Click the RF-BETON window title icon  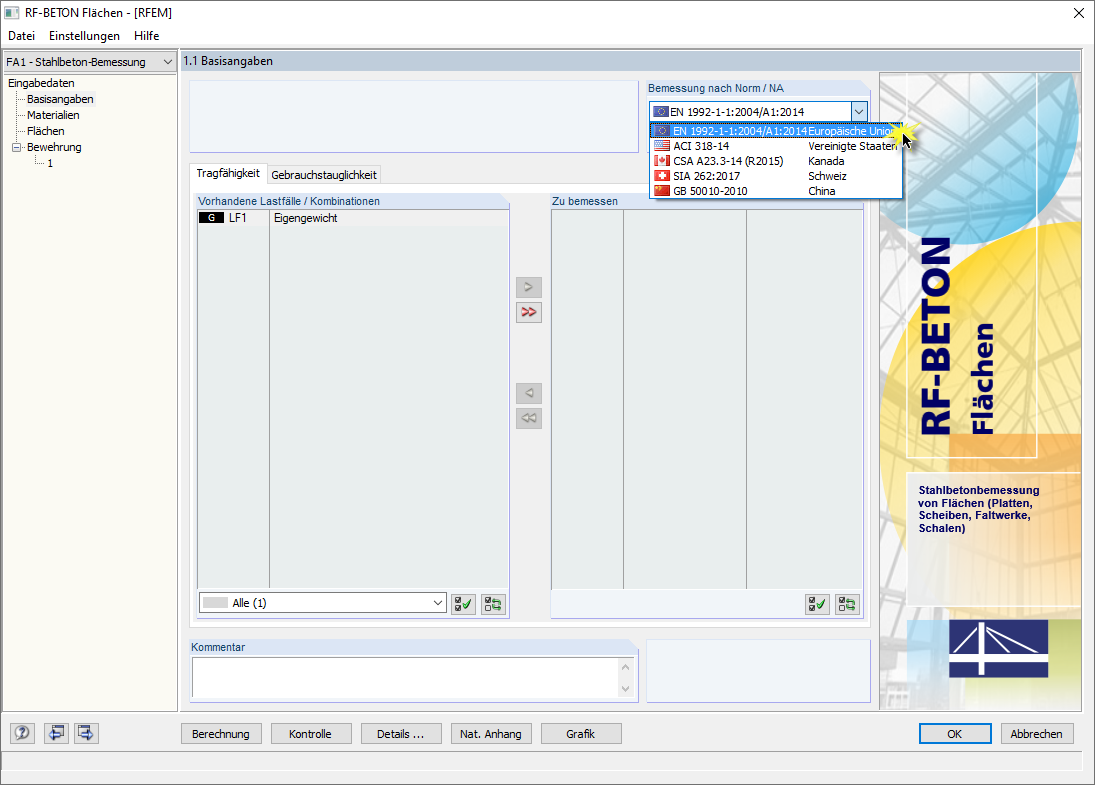pyautogui.click(x=11, y=13)
